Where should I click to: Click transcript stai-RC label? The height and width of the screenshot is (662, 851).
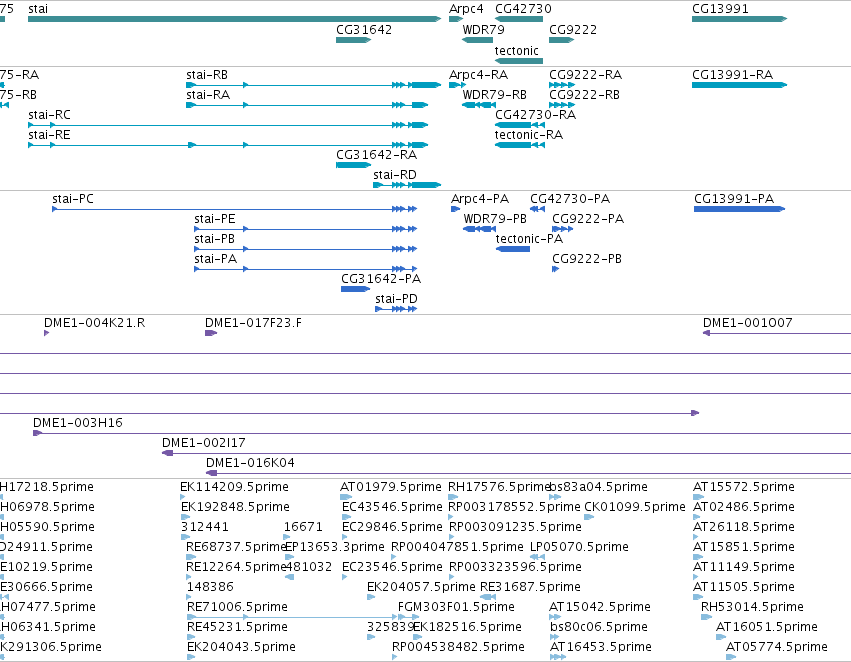coord(49,115)
